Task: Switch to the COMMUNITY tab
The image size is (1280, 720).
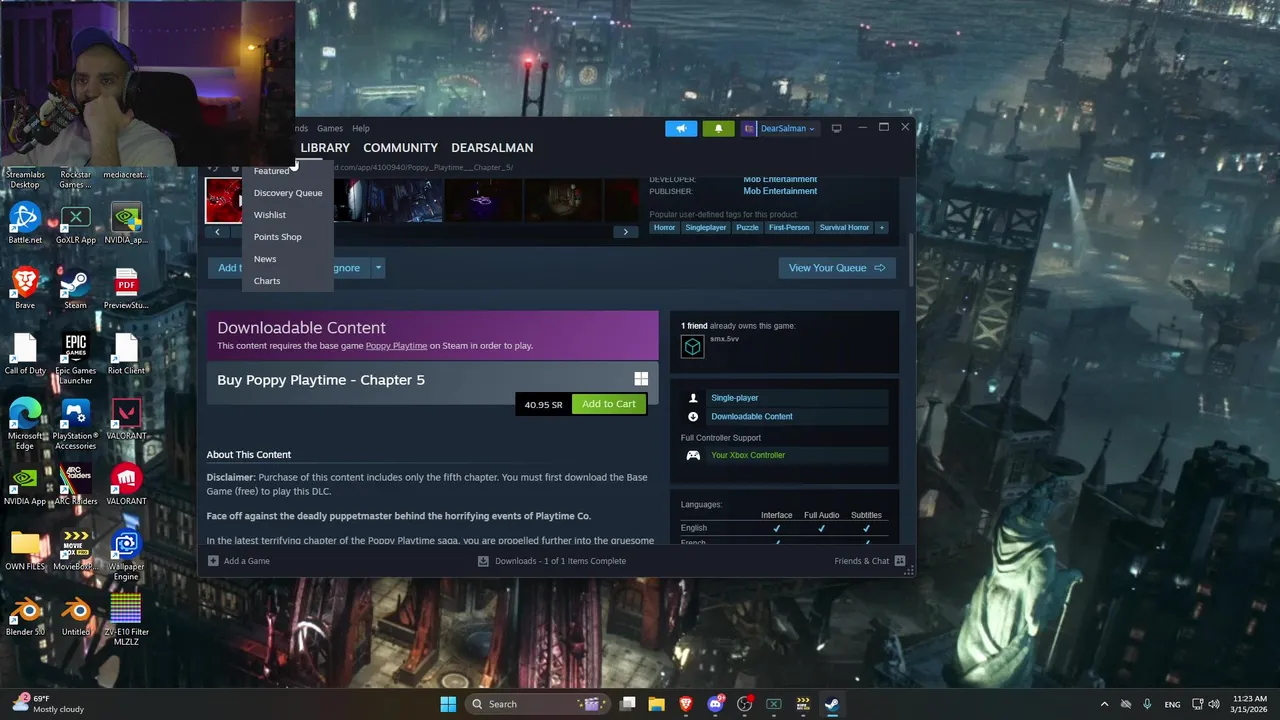Action: coord(400,147)
